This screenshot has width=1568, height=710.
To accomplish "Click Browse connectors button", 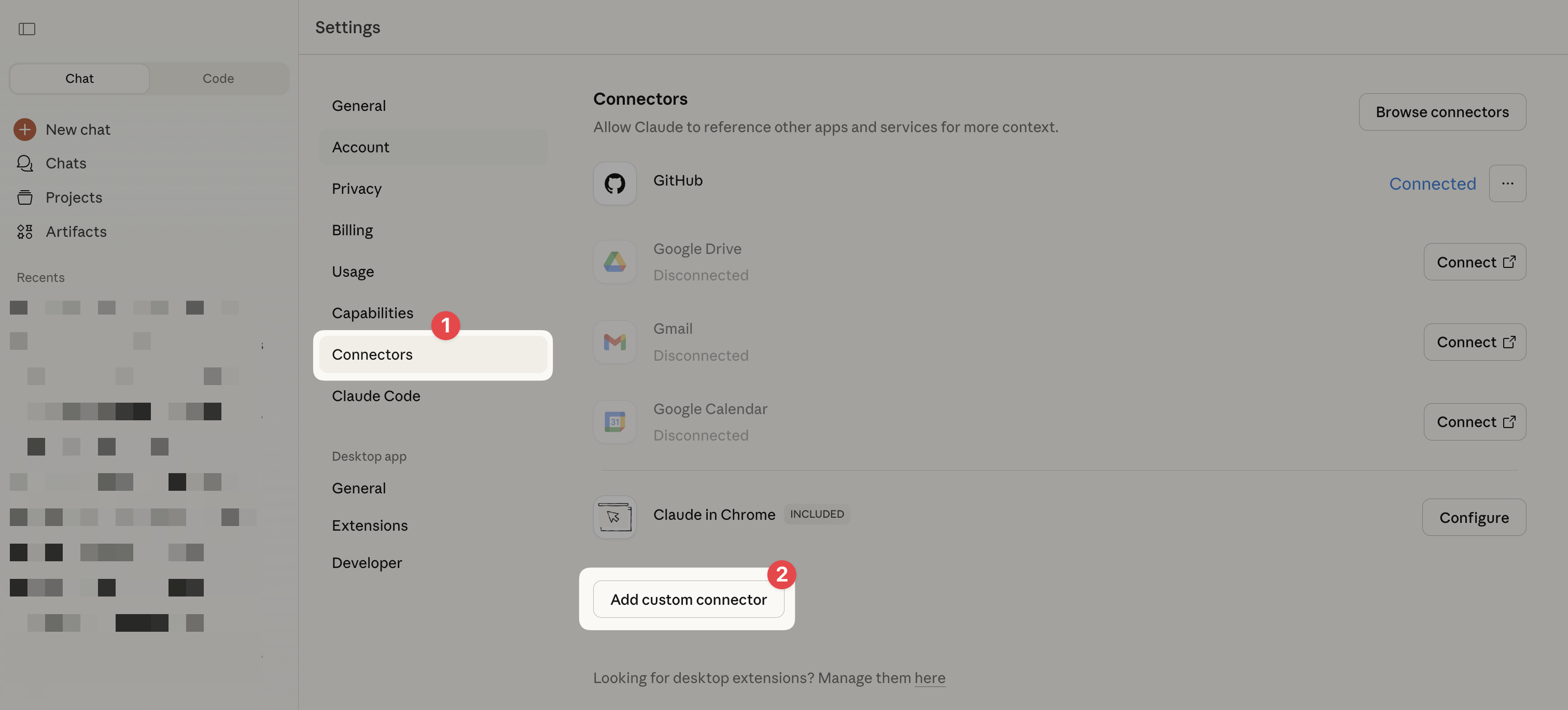I will [x=1441, y=112].
